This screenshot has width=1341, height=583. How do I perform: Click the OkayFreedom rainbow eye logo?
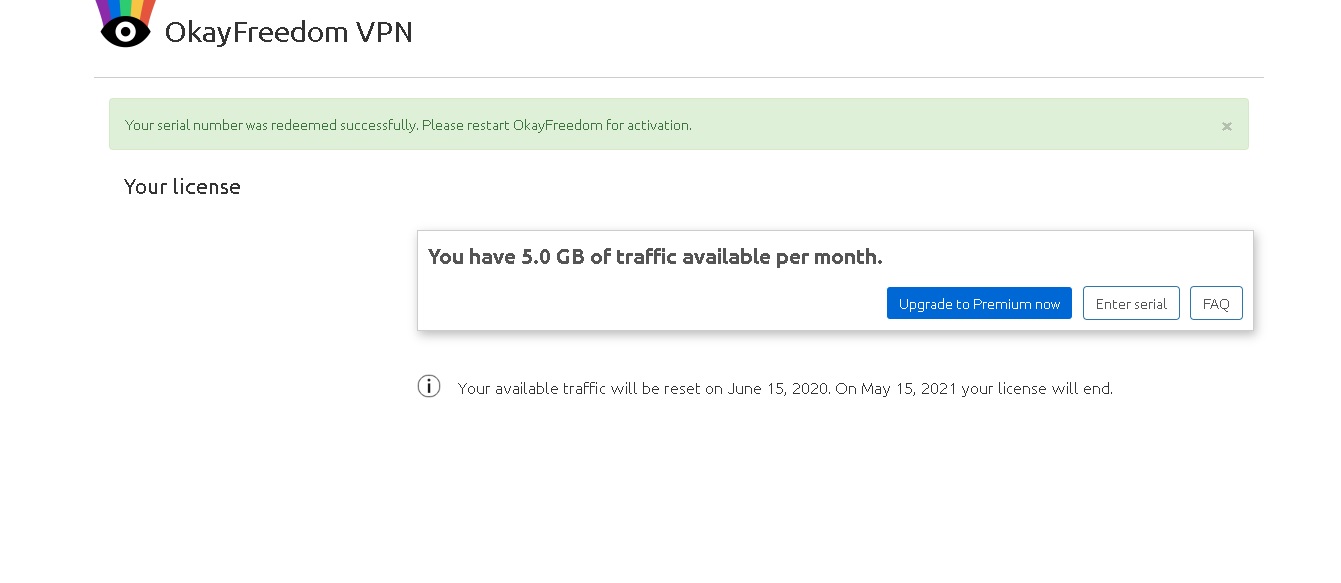(125, 30)
